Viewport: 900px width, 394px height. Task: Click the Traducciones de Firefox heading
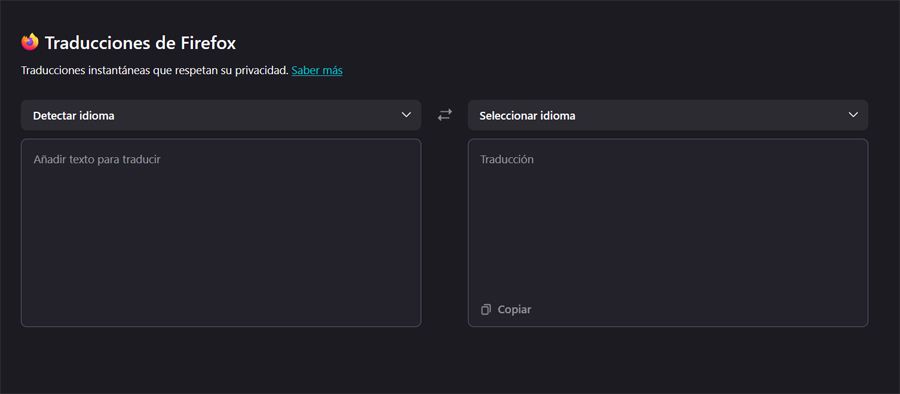coord(140,43)
